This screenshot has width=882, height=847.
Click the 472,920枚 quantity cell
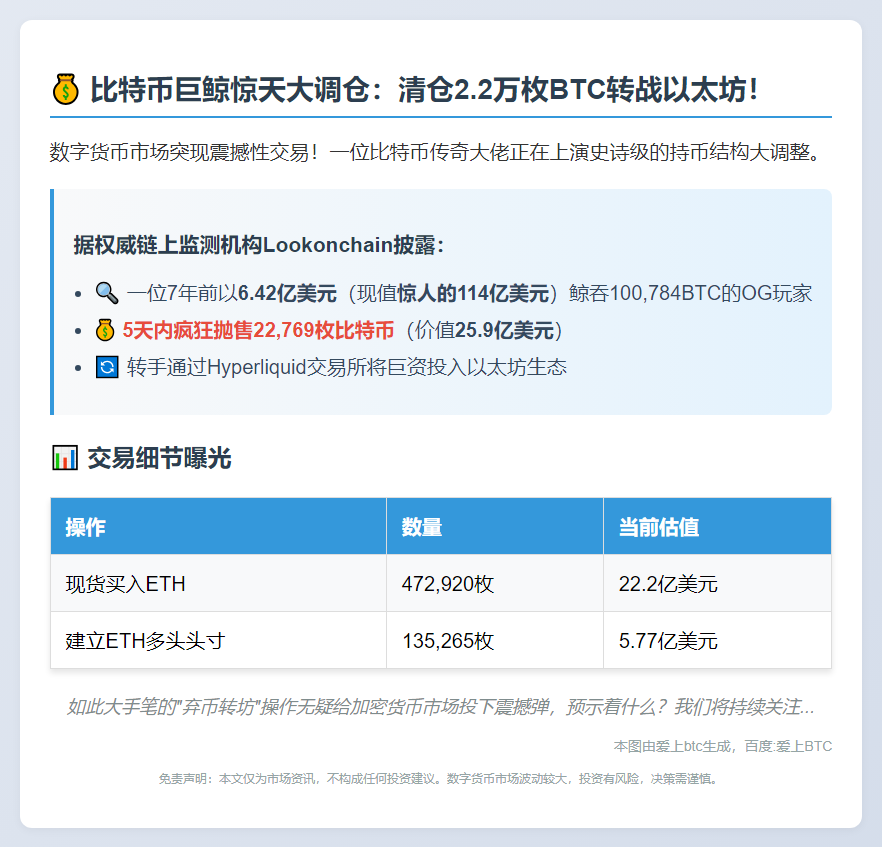447,583
